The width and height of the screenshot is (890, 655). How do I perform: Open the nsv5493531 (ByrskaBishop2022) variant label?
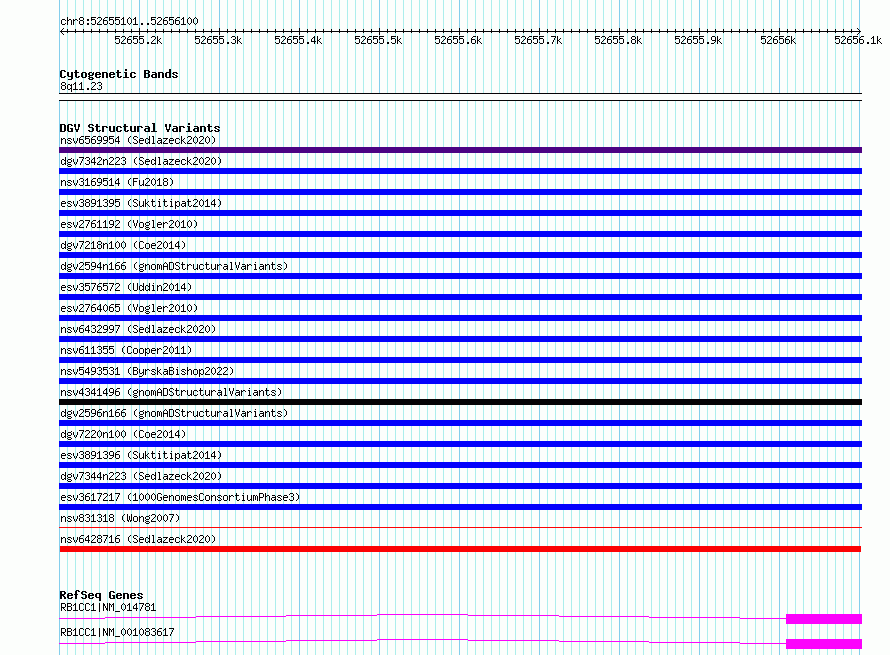pyautogui.click(x=147, y=371)
